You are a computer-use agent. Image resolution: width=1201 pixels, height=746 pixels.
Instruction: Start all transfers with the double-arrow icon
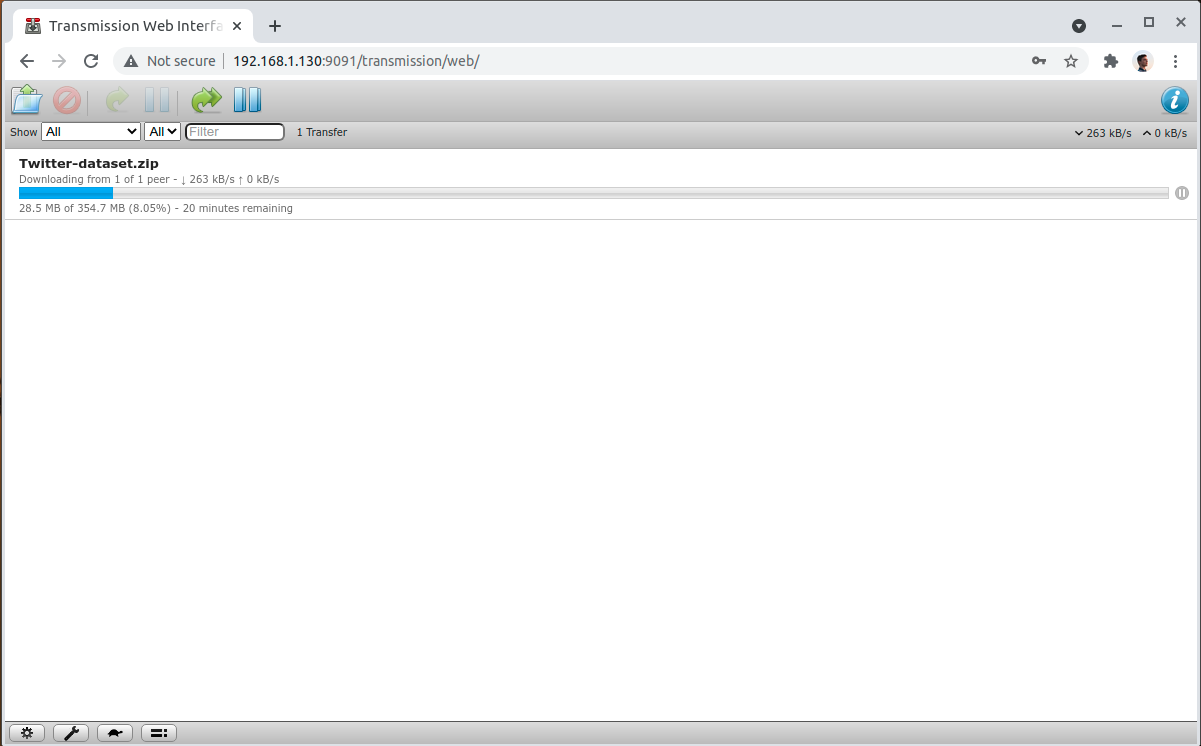point(206,99)
